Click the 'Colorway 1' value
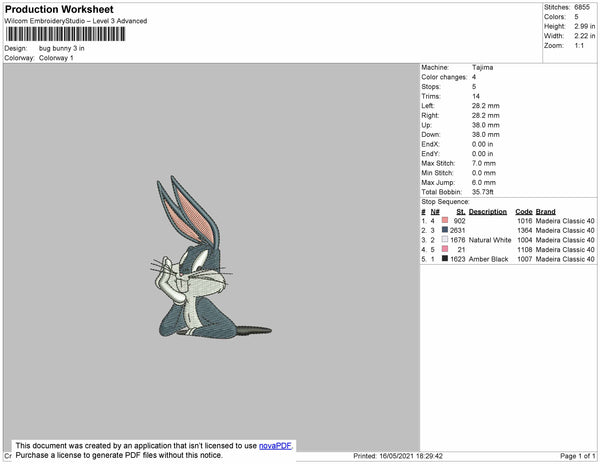 [56, 58]
